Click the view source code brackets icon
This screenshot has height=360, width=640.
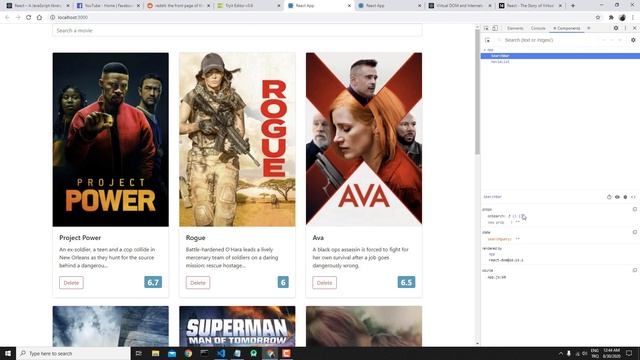633,197
